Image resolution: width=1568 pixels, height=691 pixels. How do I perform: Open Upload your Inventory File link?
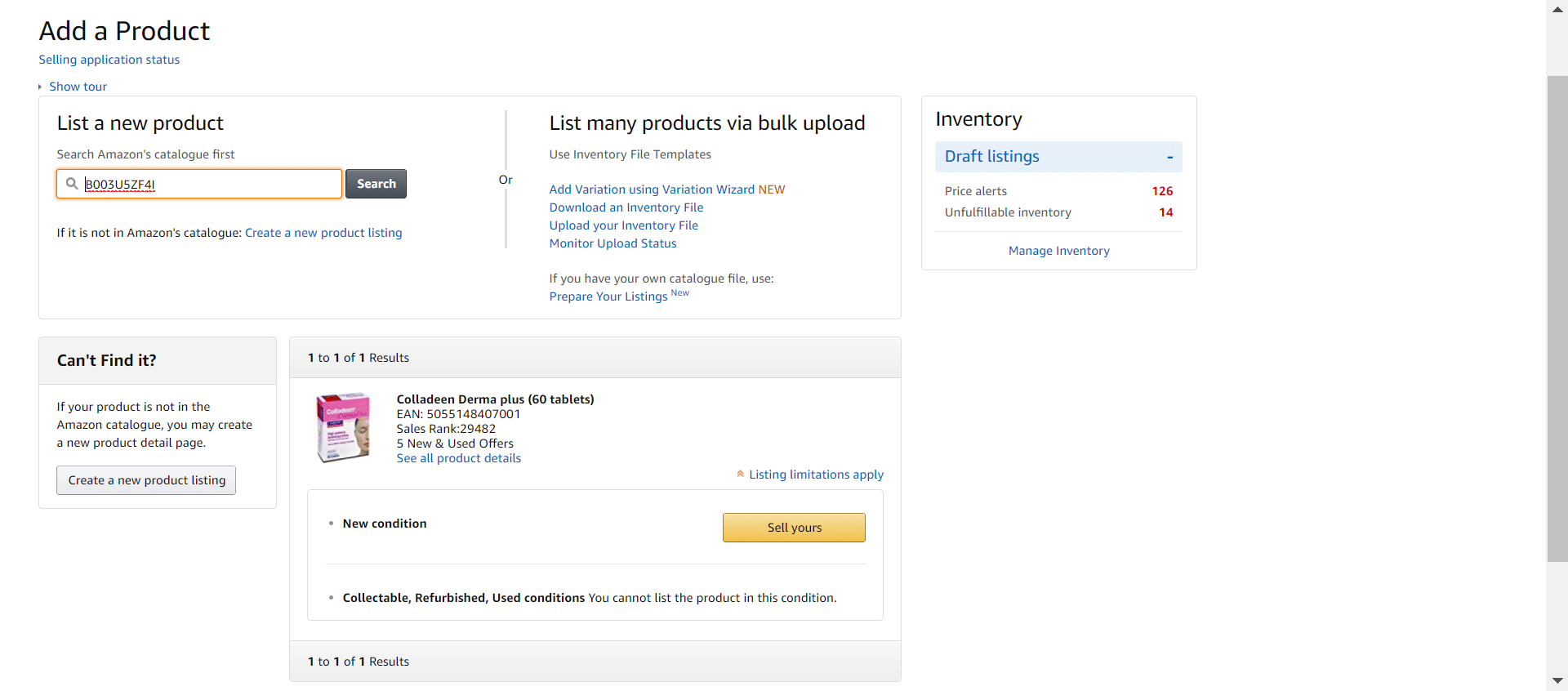[624, 225]
